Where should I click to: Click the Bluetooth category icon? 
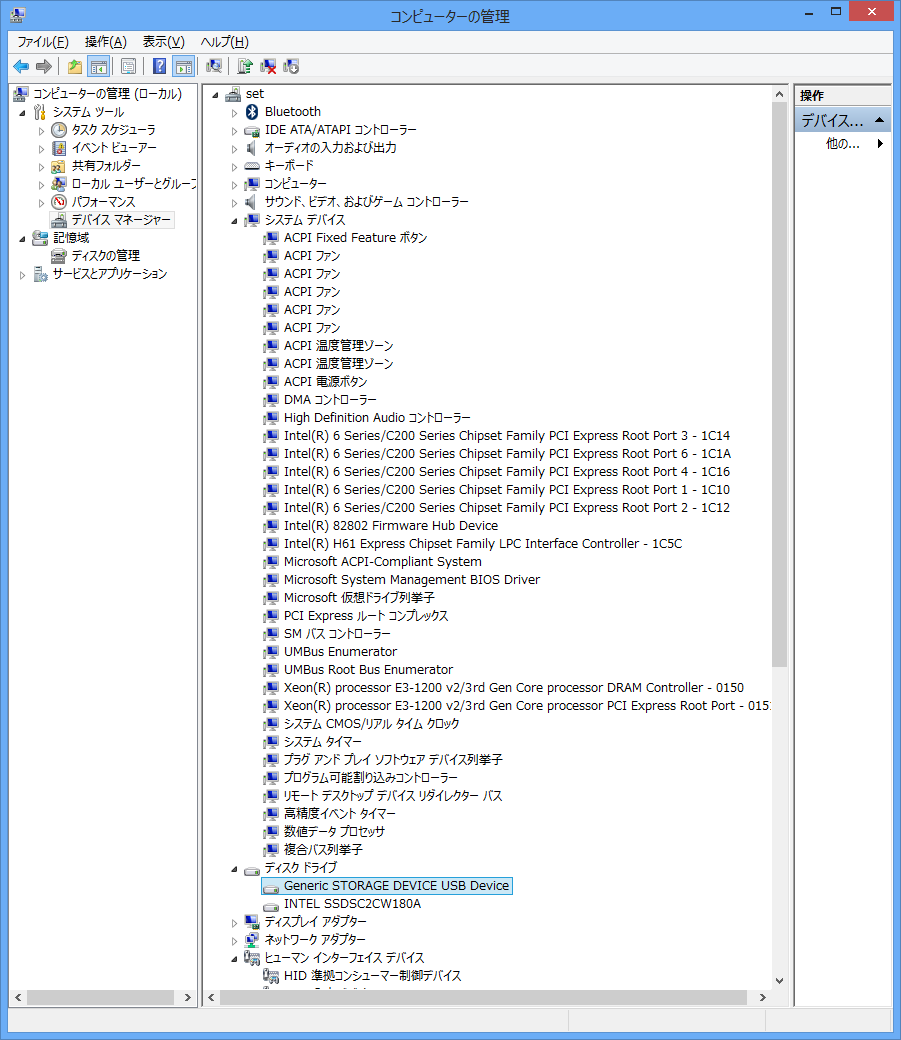[251, 111]
